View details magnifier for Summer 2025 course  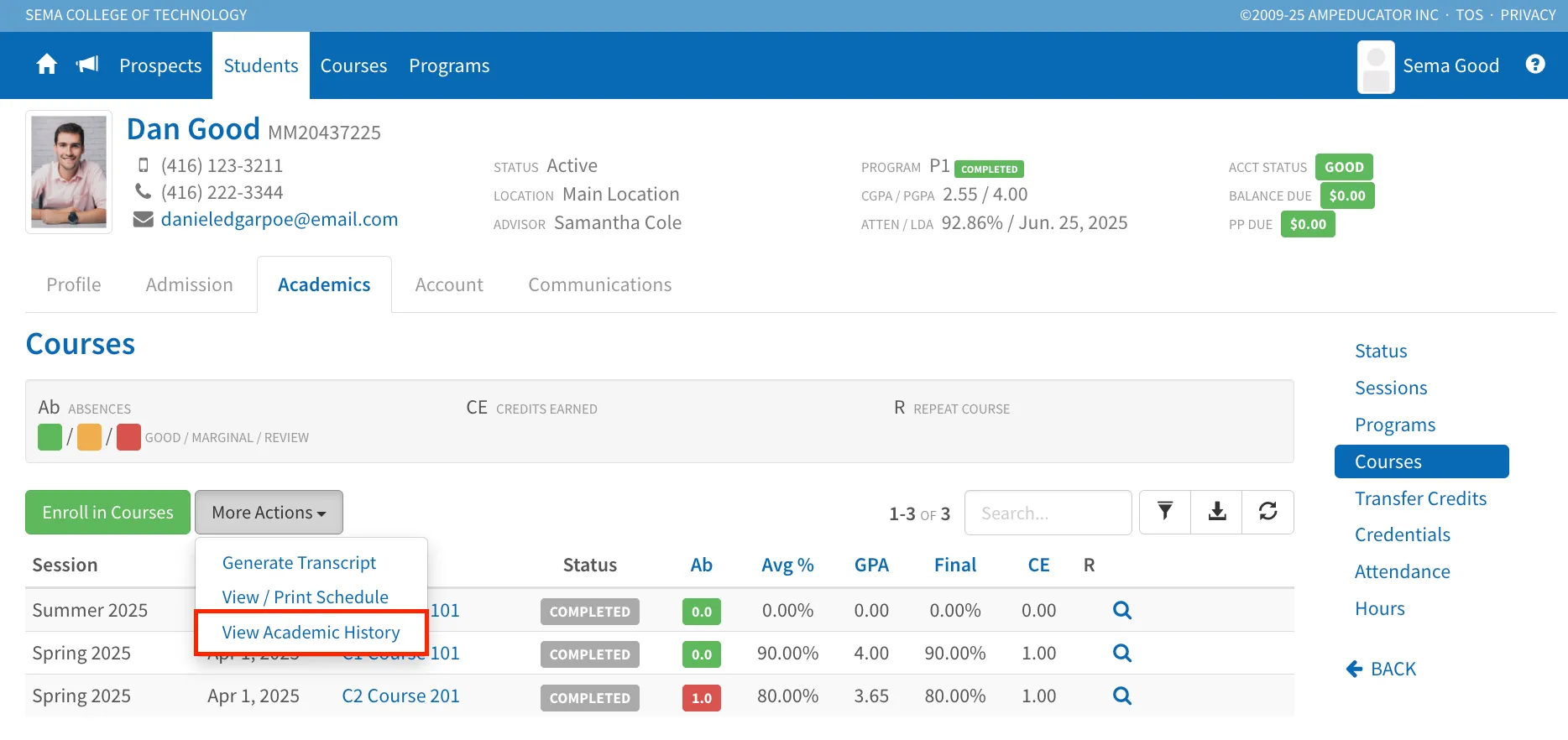pos(1122,610)
